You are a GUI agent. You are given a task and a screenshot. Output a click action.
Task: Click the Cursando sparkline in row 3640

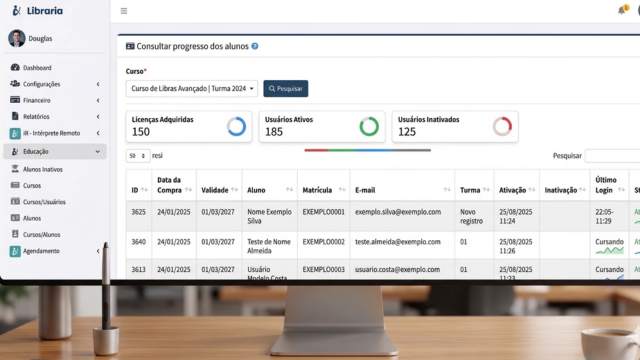point(609,251)
